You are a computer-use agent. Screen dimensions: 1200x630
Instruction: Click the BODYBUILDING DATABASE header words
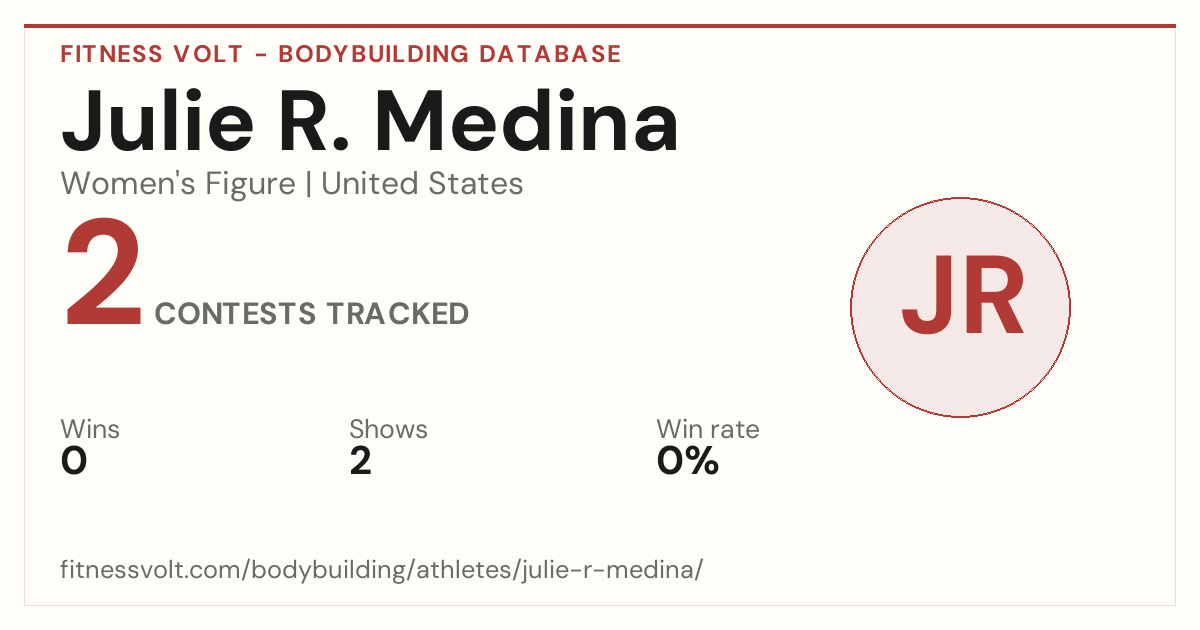(x=450, y=54)
